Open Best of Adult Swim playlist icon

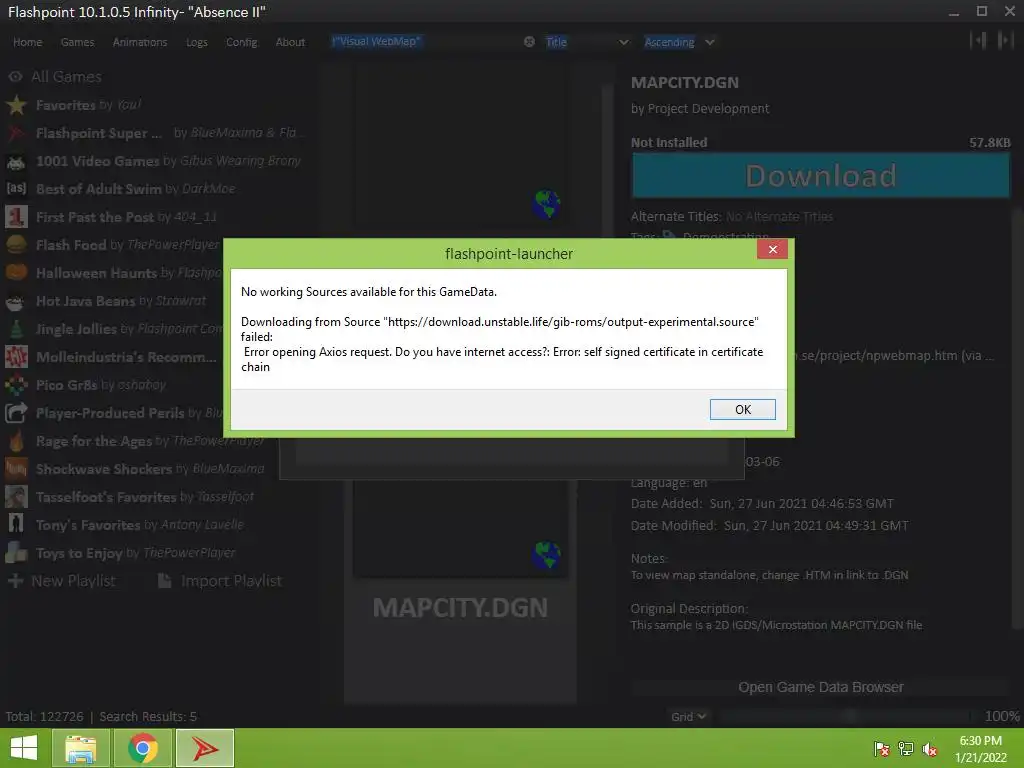[x=16, y=189]
